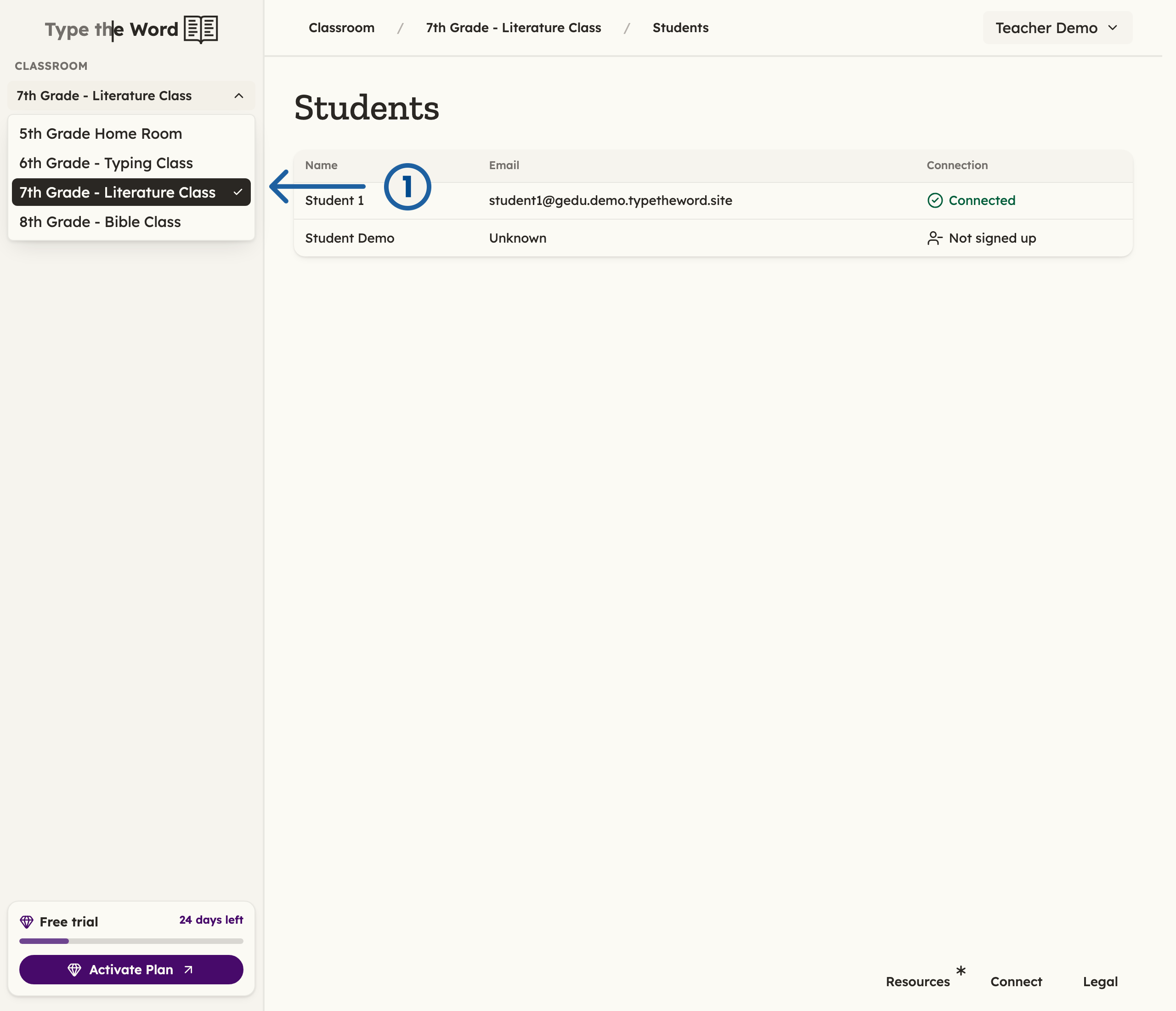This screenshot has height=1011, width=1176.
Task: Click the Type the Word logo text
Action: click(112, 29)
